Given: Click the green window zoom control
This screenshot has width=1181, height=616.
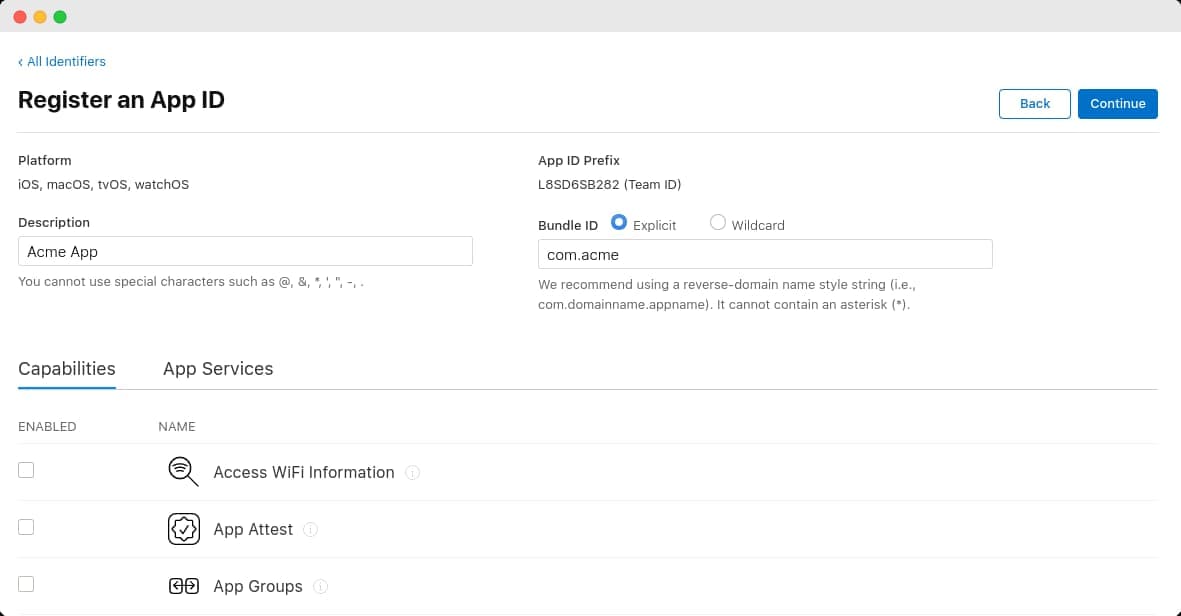Looking at the screenshot, I should [61, 16].
